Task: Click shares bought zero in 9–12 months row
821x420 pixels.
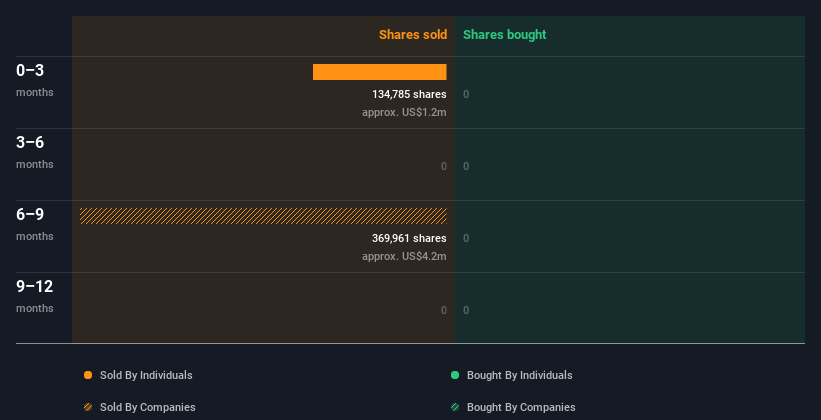Action: point(466,311)
